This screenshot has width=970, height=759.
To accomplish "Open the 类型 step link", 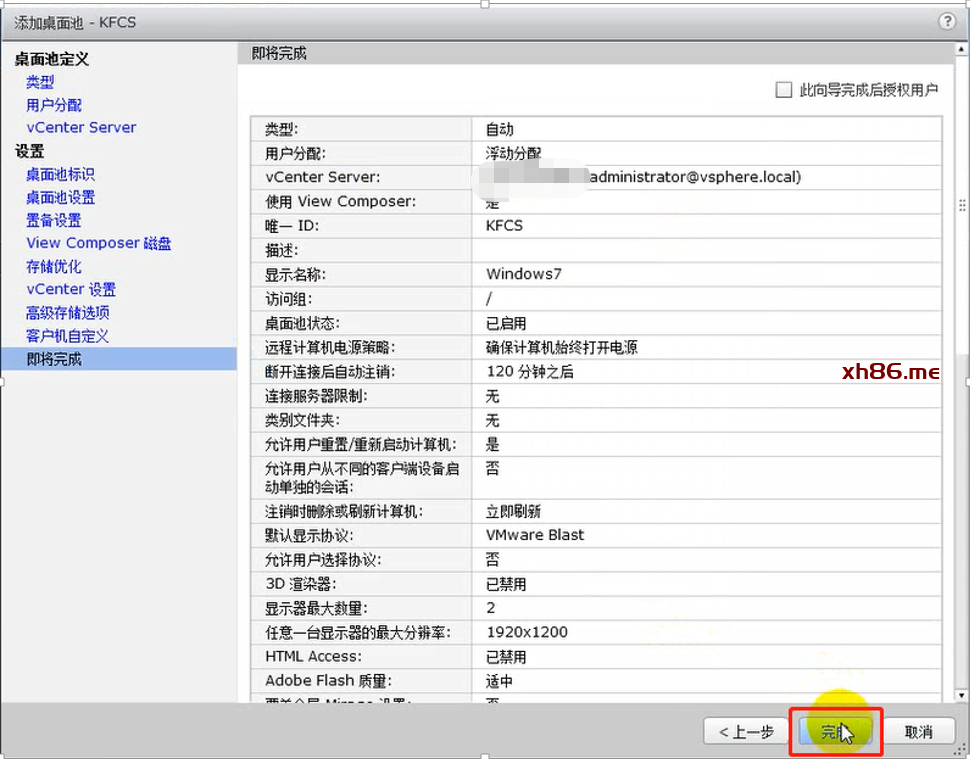I will [x=40, y=82].
